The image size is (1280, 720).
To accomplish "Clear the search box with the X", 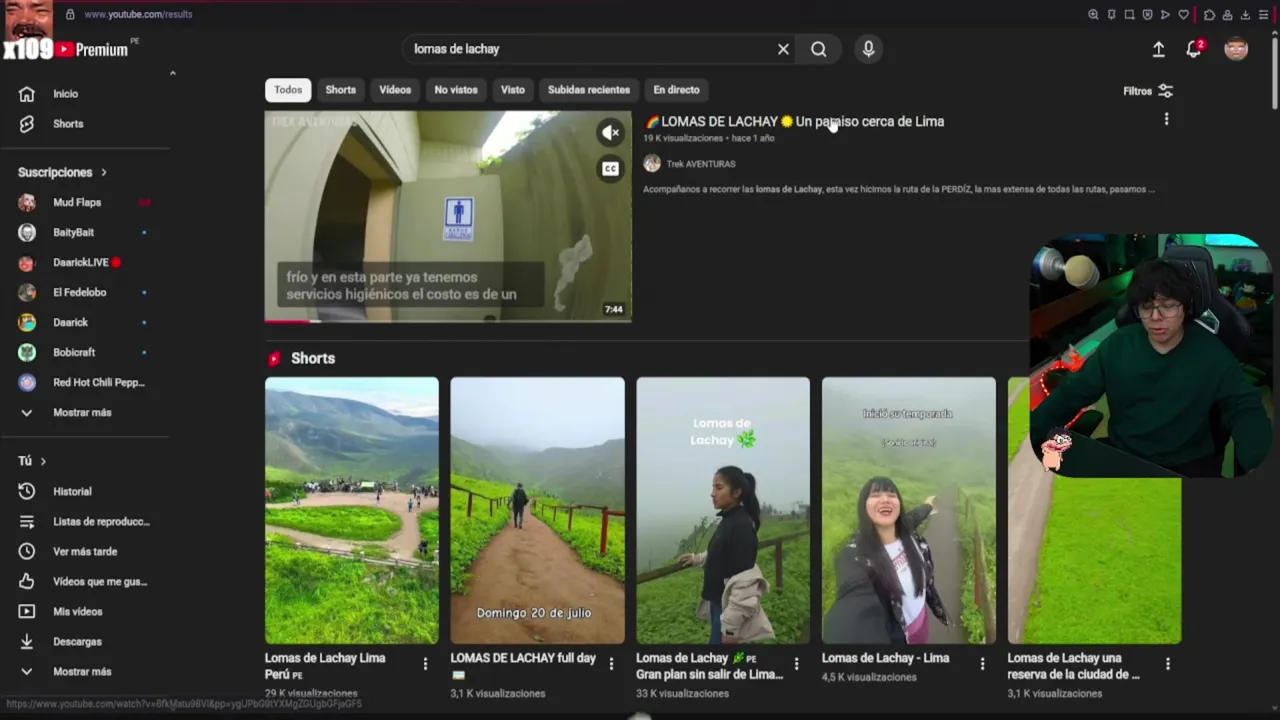I will (x=783, y=49).
